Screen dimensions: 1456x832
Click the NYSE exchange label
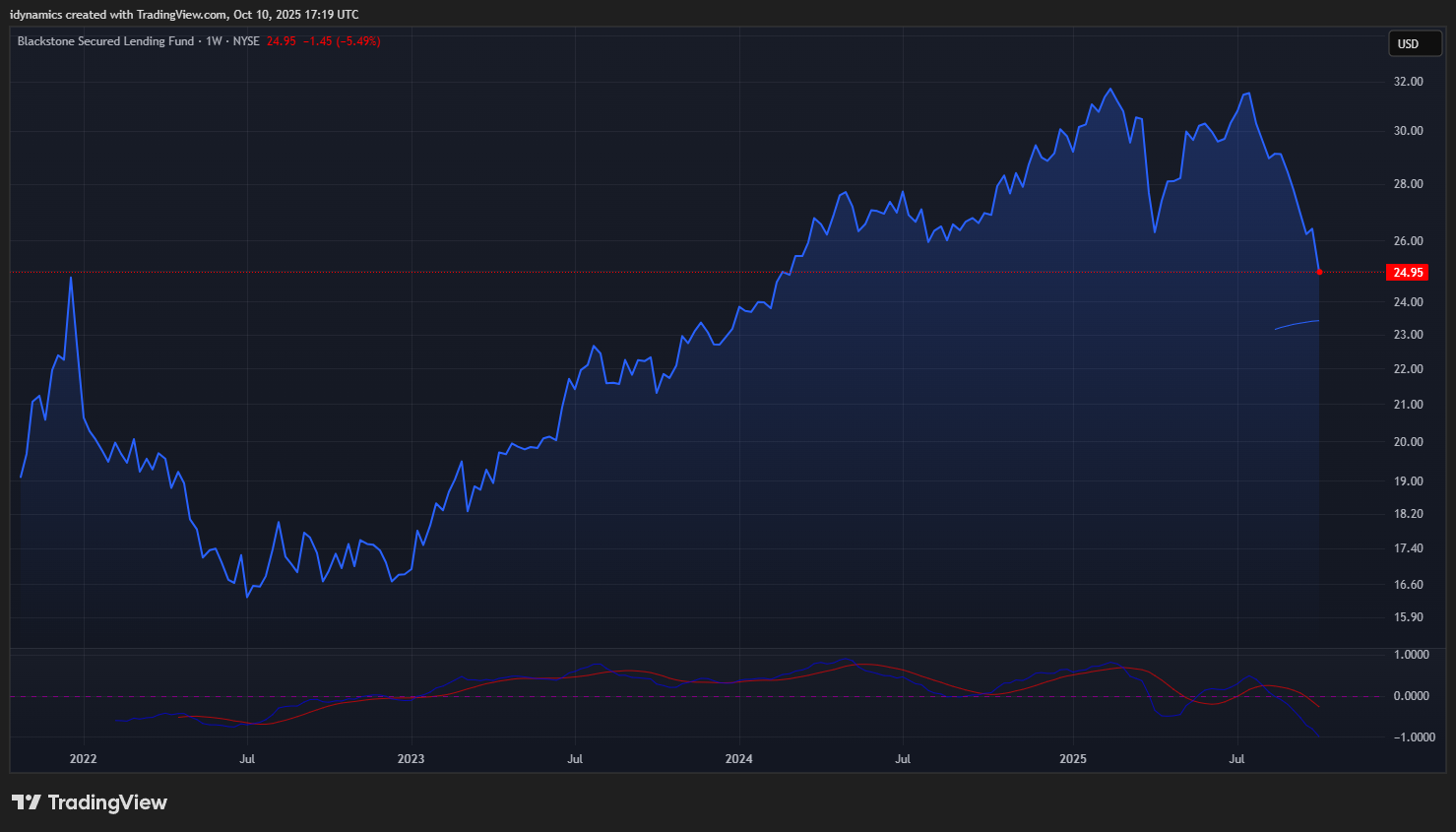(x=246, y=41)
